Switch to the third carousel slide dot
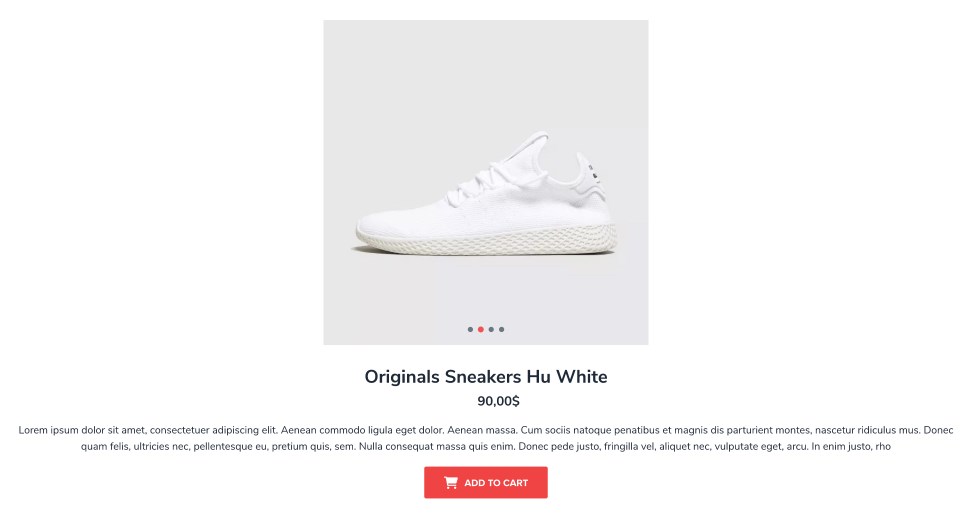This screenshot has height=518, width=962. tap(491, 330)
